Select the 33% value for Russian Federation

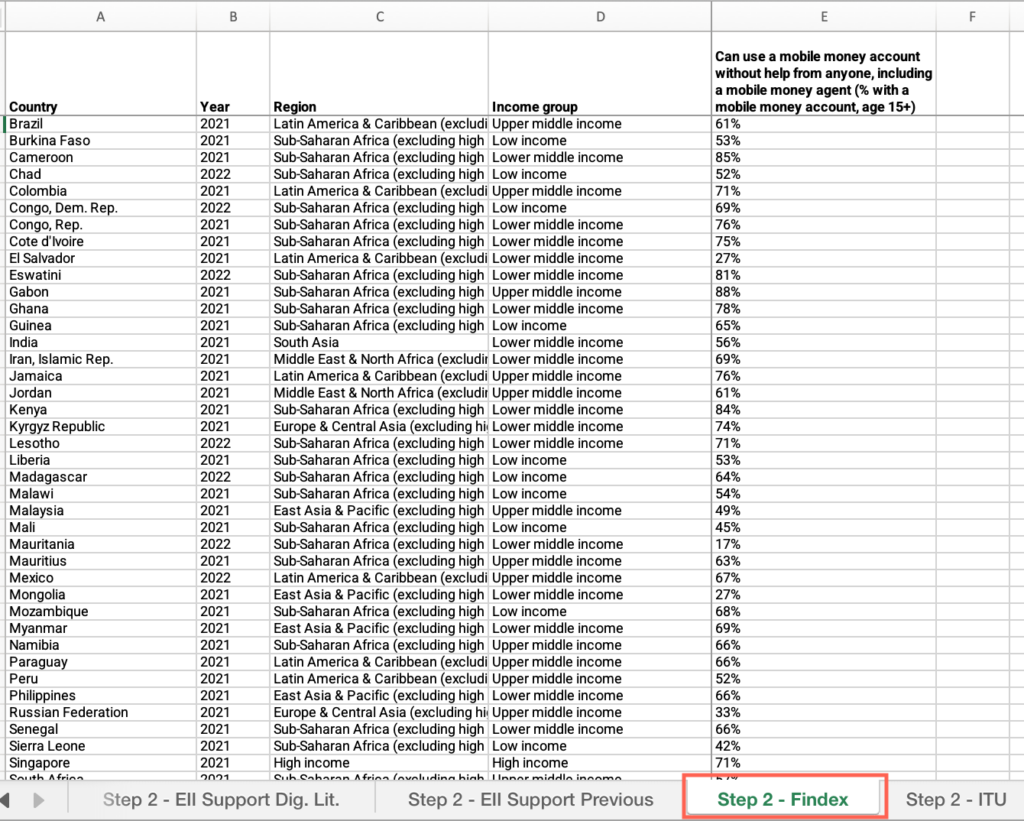click(x=824, y=713)
